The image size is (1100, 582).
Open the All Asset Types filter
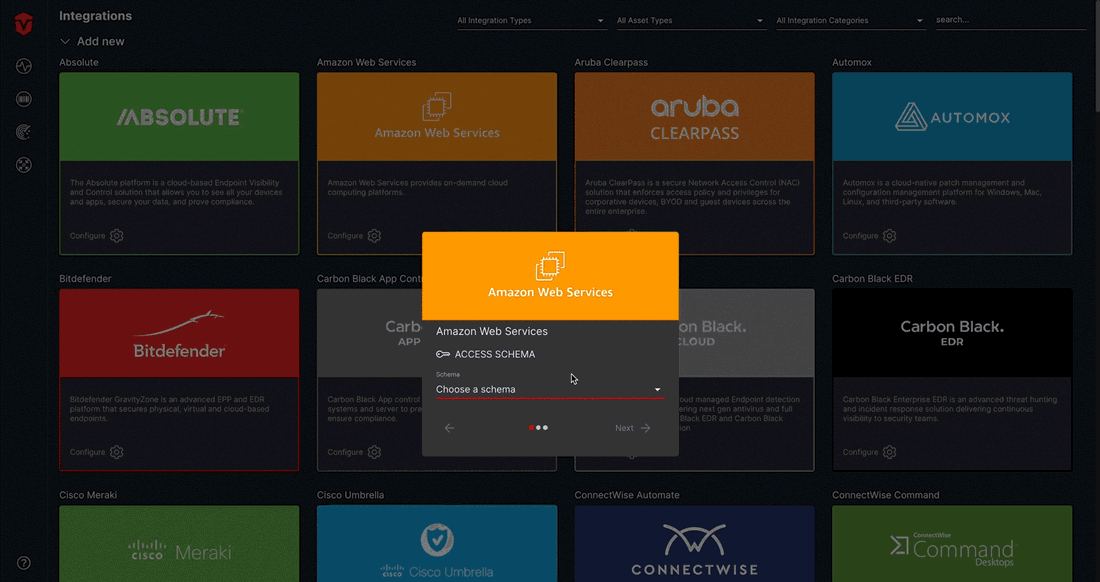[690, 20]
